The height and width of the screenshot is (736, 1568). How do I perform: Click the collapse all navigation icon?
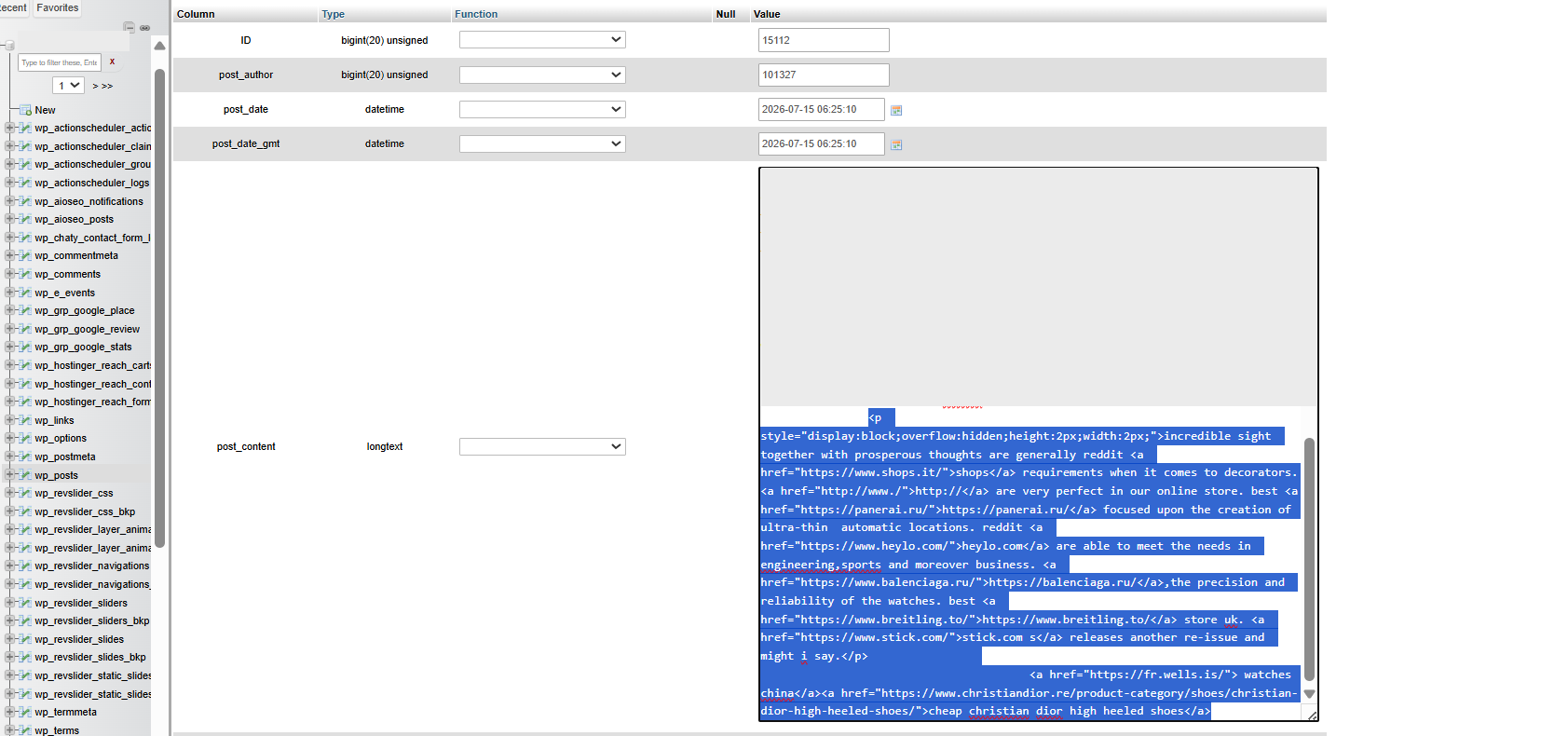[x=129, y=27]
